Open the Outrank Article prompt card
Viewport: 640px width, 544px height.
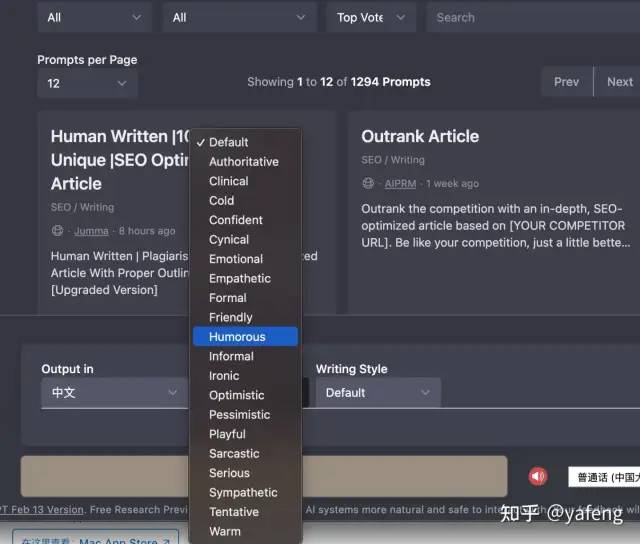420,137
